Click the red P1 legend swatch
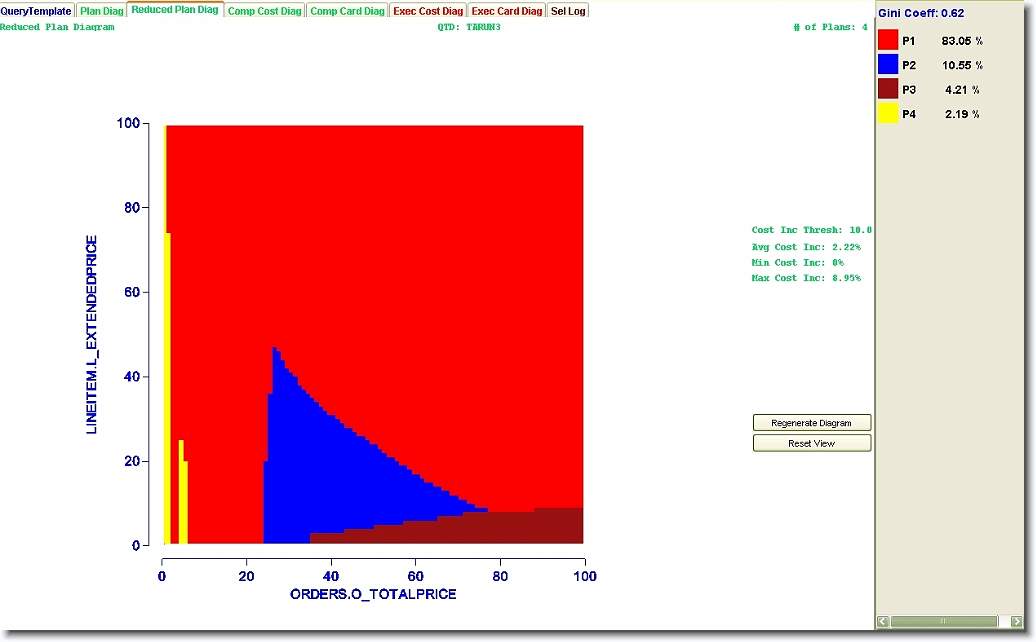Image resolution: width=1036 pixels, height=642 pixels. 888,41
